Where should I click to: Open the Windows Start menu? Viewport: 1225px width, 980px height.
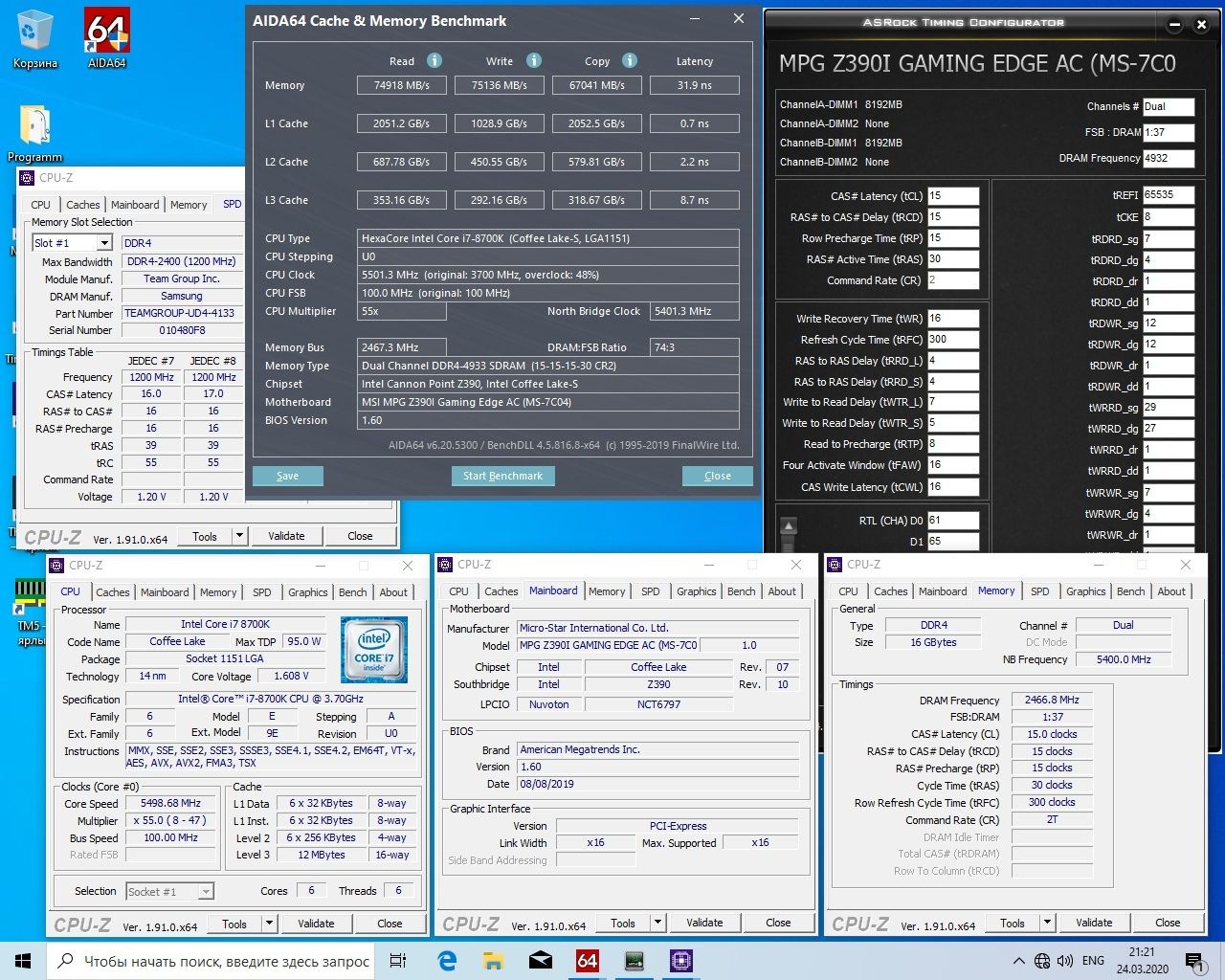pyautogui.click(x=23, y=961)
